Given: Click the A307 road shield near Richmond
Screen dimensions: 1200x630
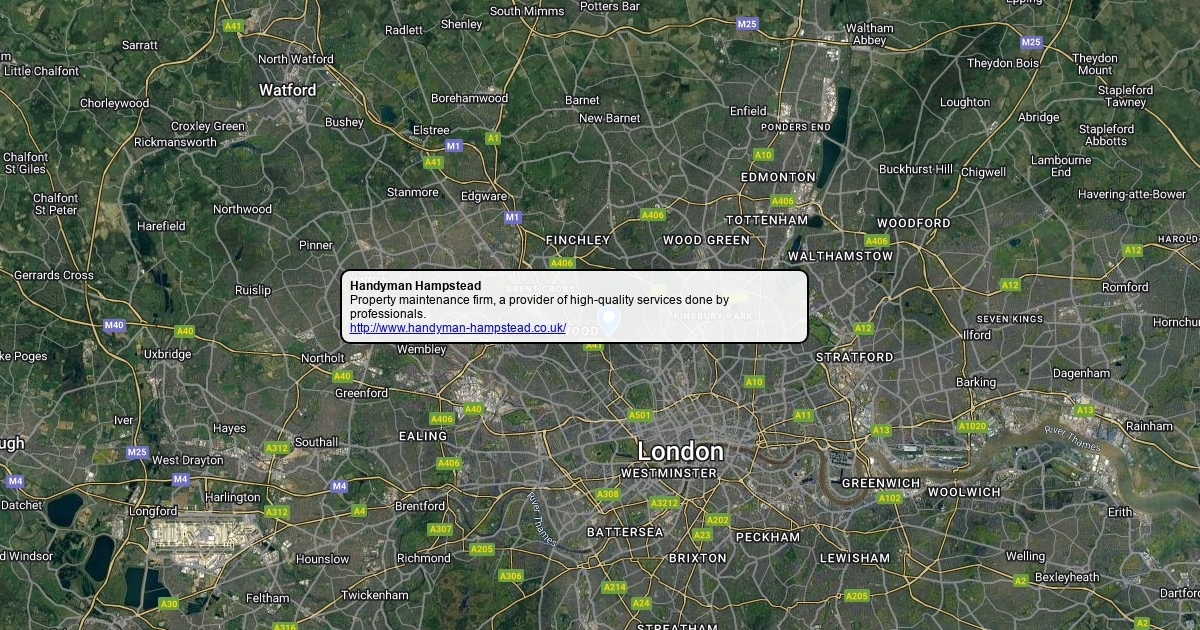Looking at the screenshot, I should pyautogui.click(x=440, y=529).
